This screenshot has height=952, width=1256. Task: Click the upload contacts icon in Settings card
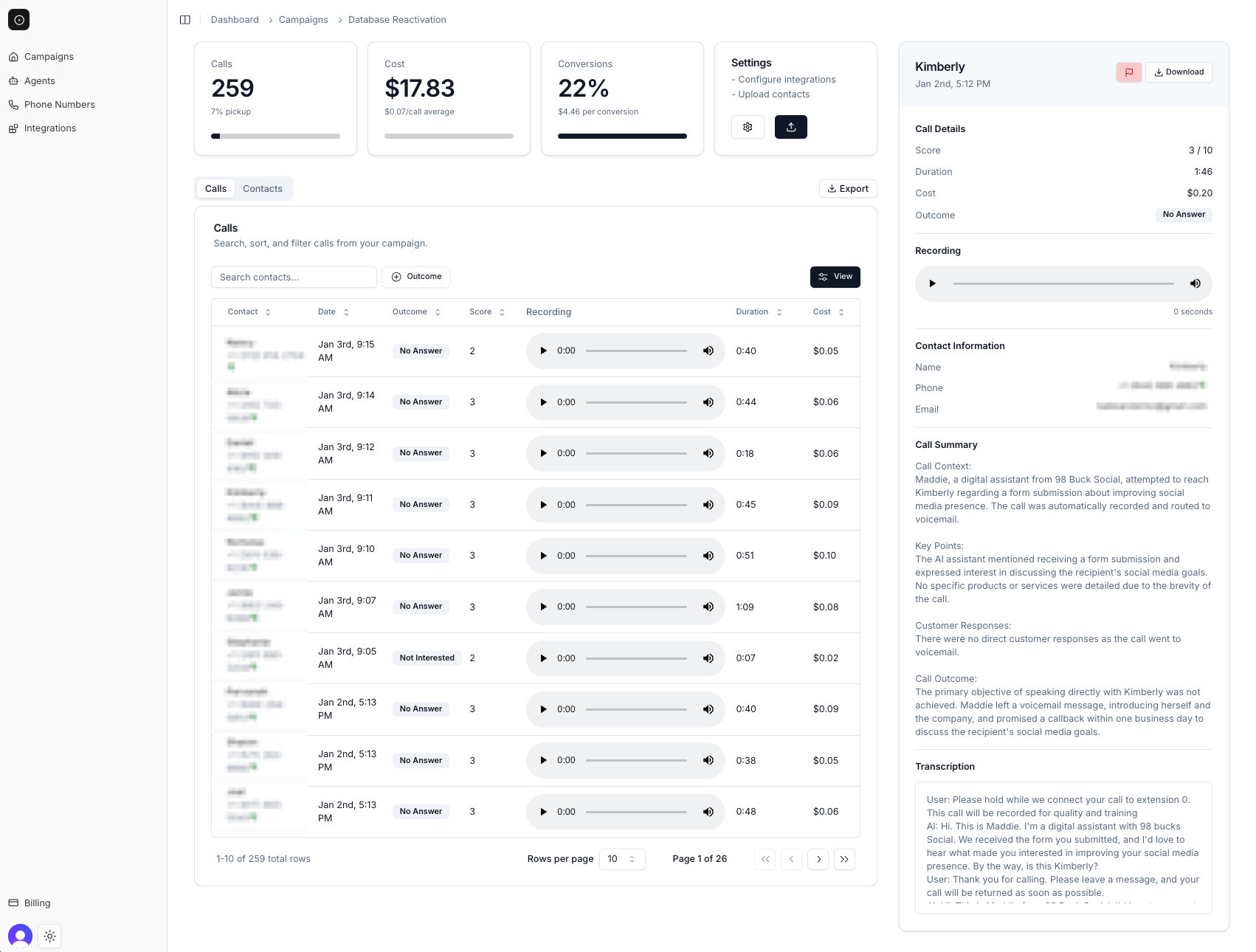[x=790, y=127]
